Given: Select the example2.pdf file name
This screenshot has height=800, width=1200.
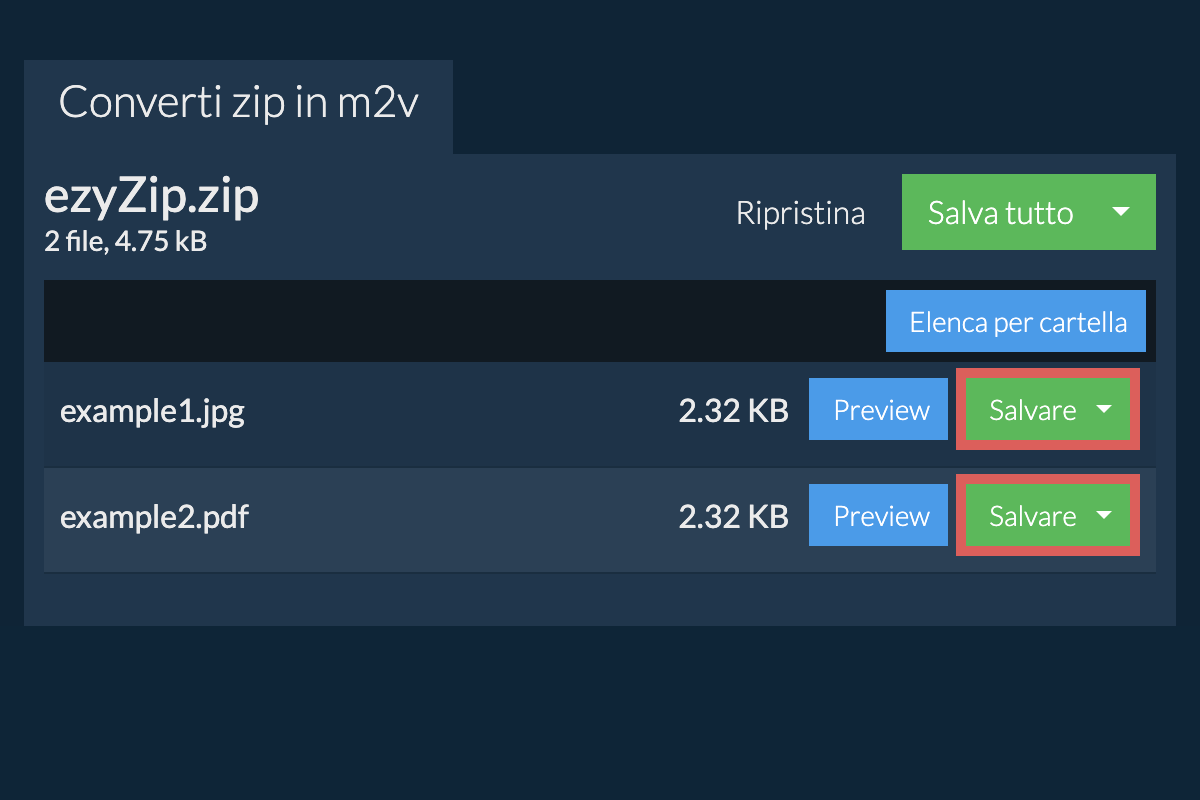Looking at the screenshot, I should (x=154, y=517).
